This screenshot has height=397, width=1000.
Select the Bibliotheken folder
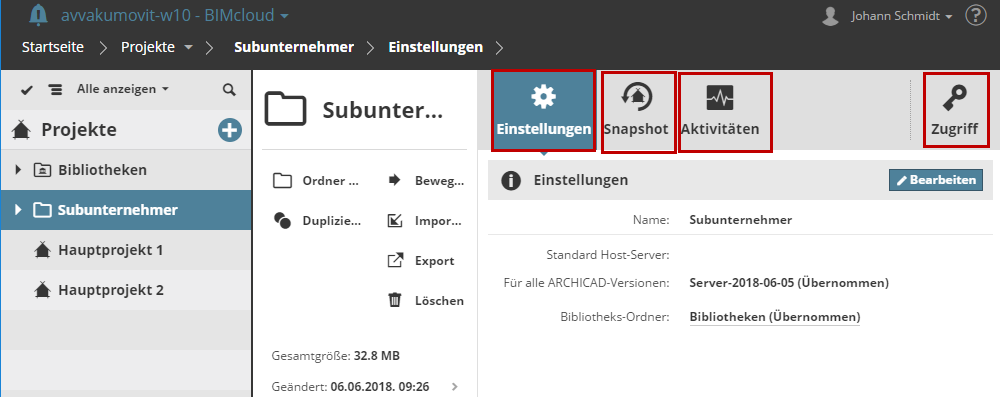(x=102, y=170)
